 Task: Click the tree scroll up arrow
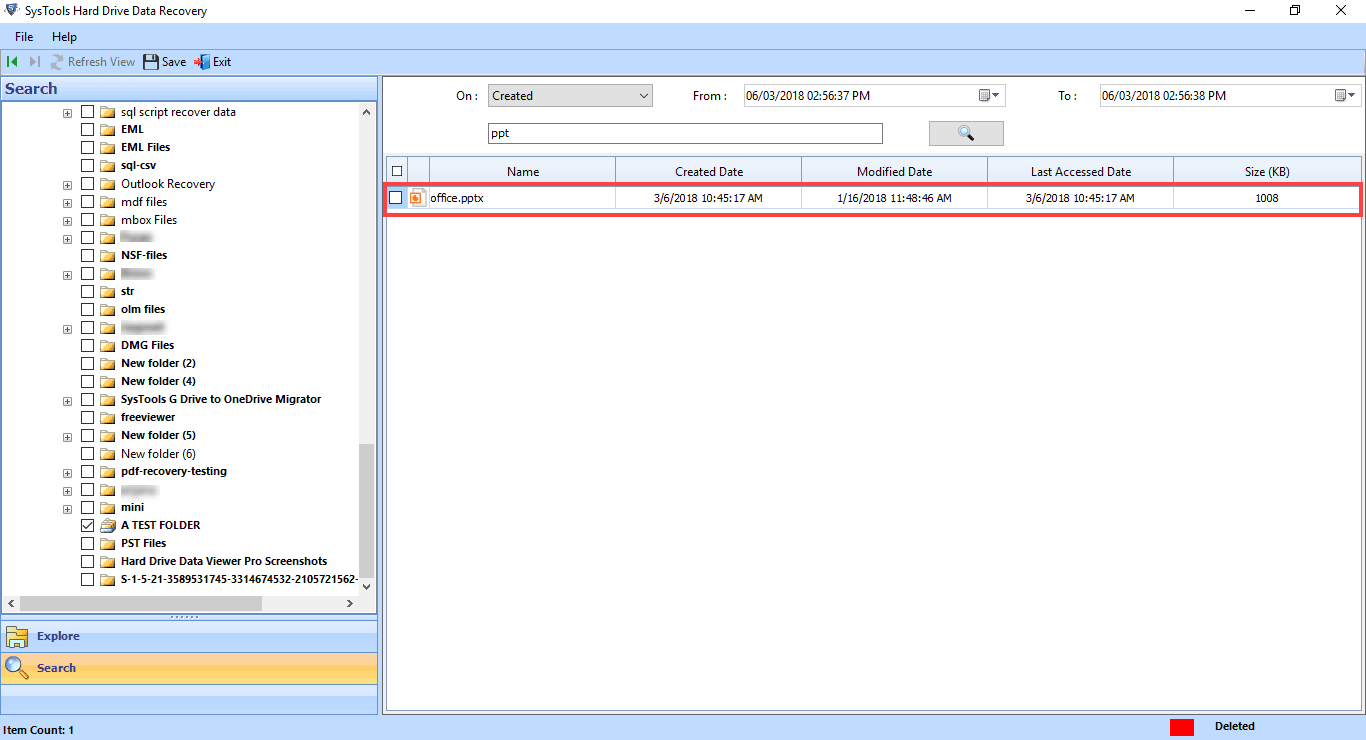pyautogui.click(x=366, y=112)
